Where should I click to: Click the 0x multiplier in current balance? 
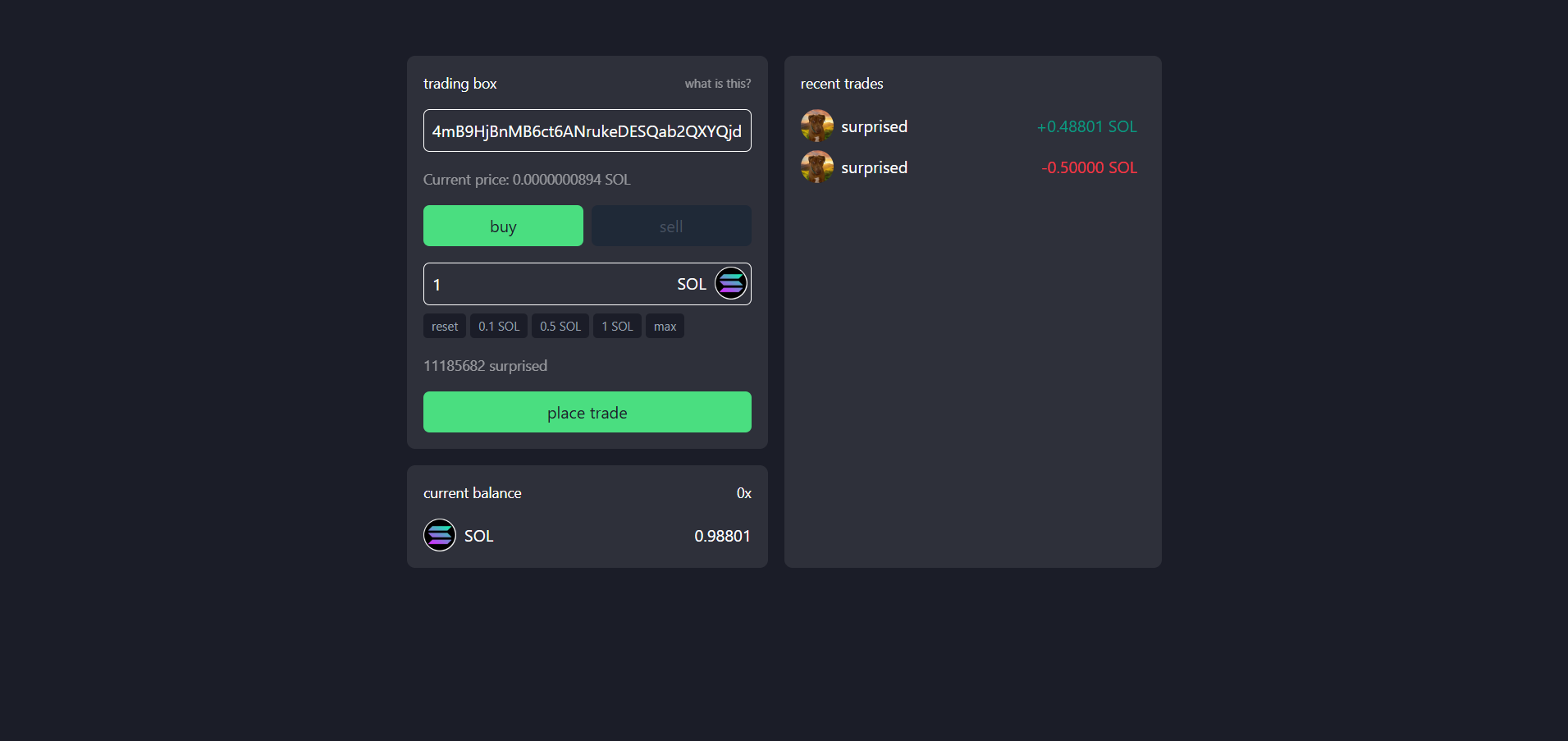point(743,493)
